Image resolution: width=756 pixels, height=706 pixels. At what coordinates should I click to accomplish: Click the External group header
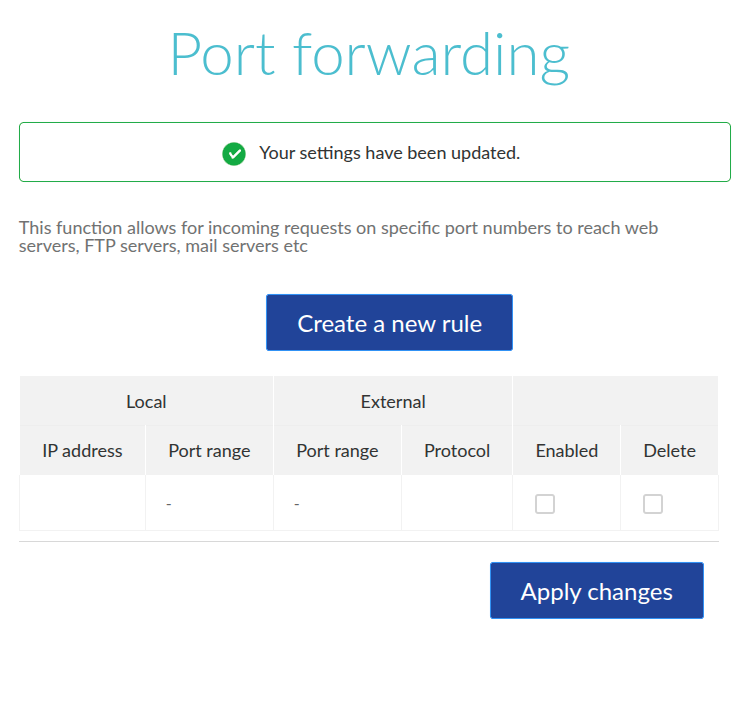393,402
